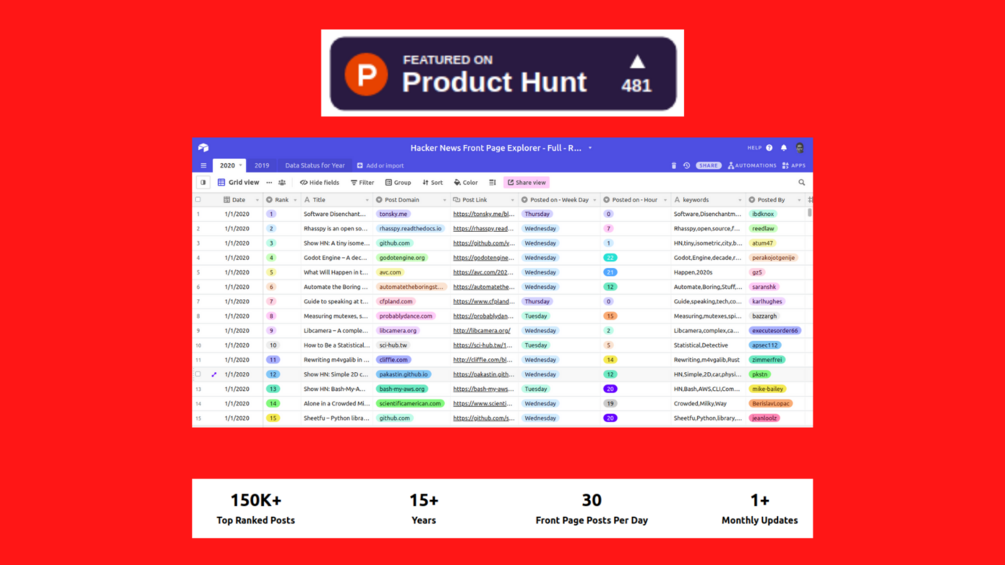Click the hour value 22 in Godot row
Viewport: 1005px width, 565px height.
(610, 258)
